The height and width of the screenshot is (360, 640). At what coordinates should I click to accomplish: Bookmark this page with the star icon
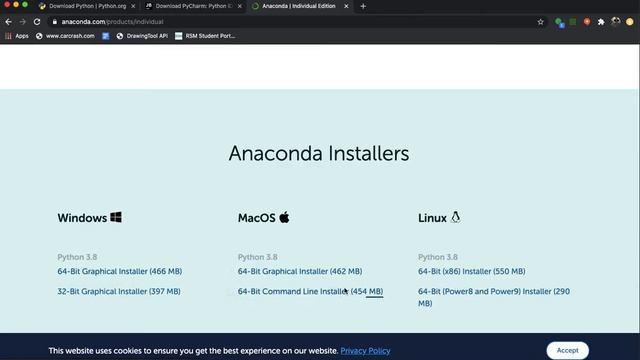click(x=540, y=22)
